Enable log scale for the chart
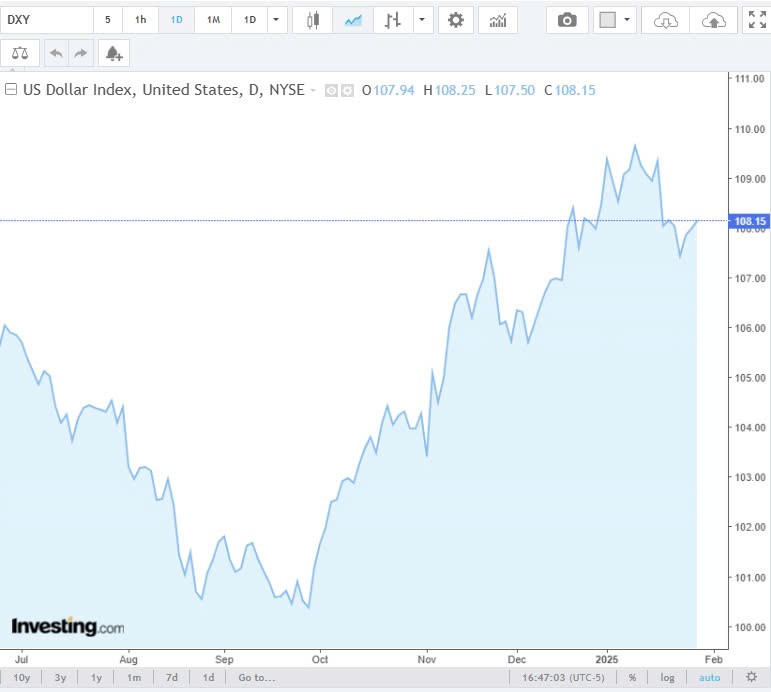 coord(667,677)
